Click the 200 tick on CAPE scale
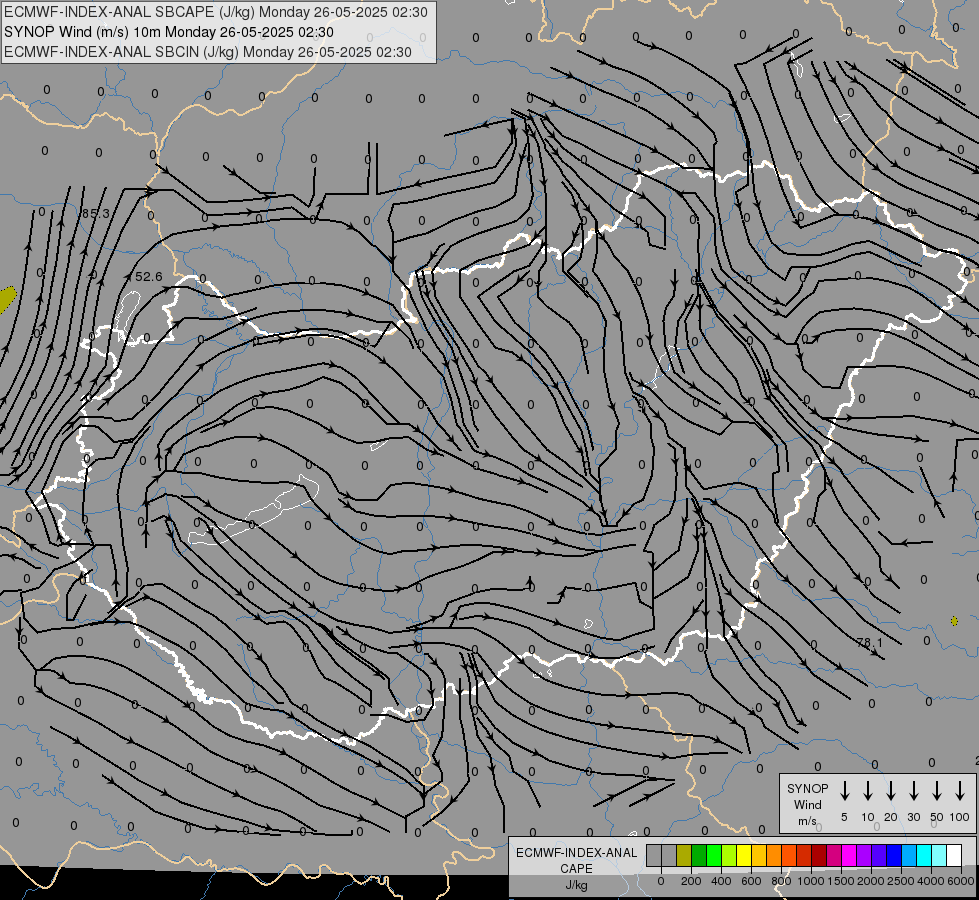Viewport: 979px width, 900px height. click(x=691, y=881)
